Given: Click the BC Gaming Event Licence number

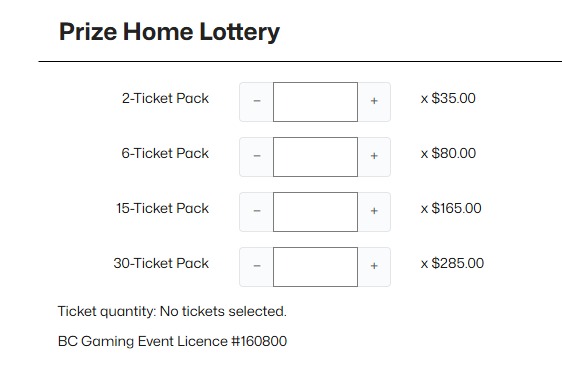Looking at the screenshot, I should pyautogui.click(x=172, y=341).
